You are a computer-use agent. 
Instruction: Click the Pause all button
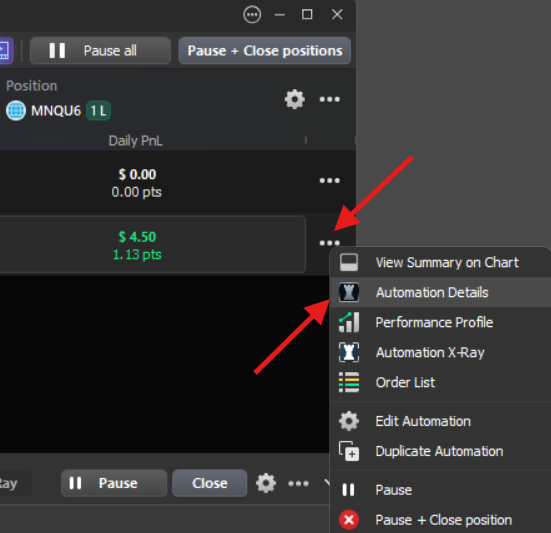click(101, 51)
